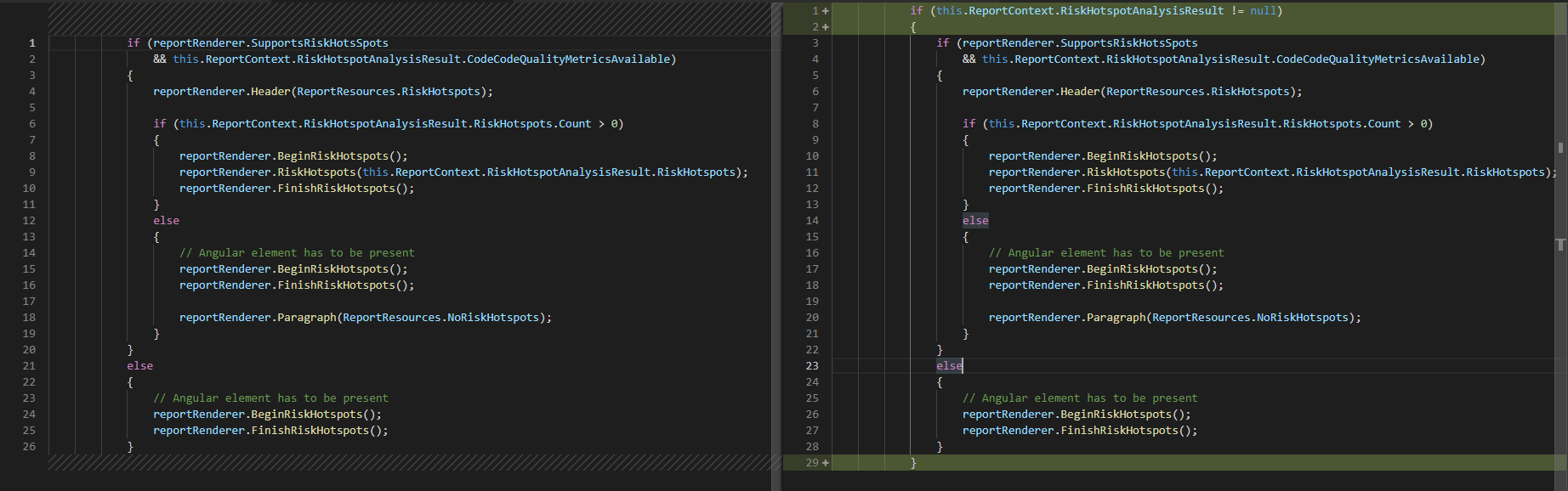1568x491 pixels.
Task: Click 'FinishRiskHotspots()' on left line 10
Action: [x=343, y=189]
